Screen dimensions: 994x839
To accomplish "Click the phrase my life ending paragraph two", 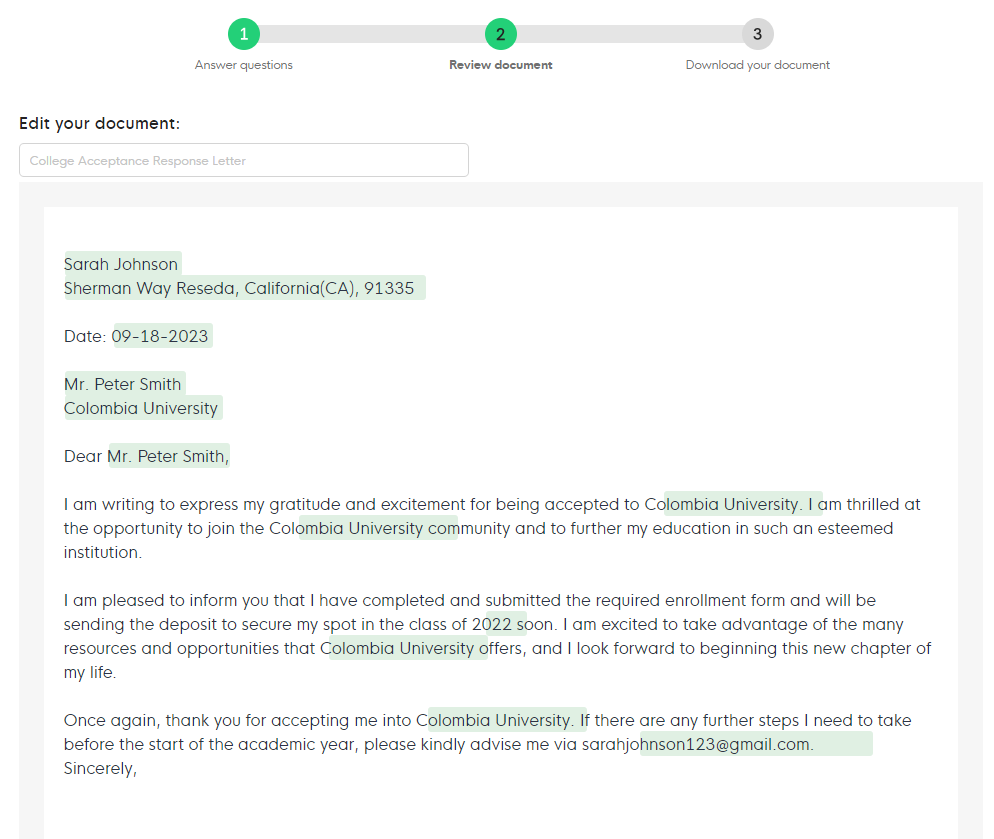I will coord(89,672).
